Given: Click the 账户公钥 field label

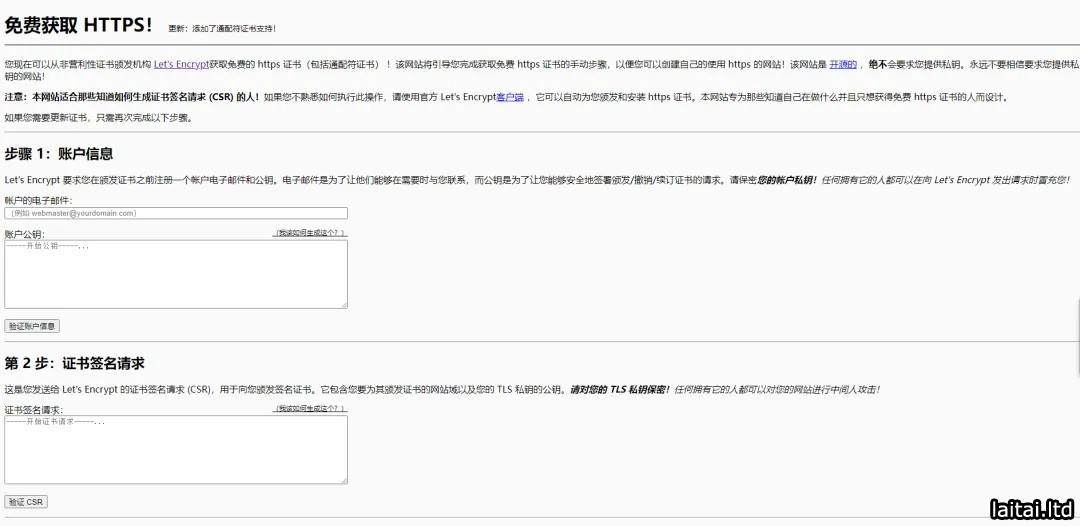Looking at the screenshot, I should pos(25,234).
